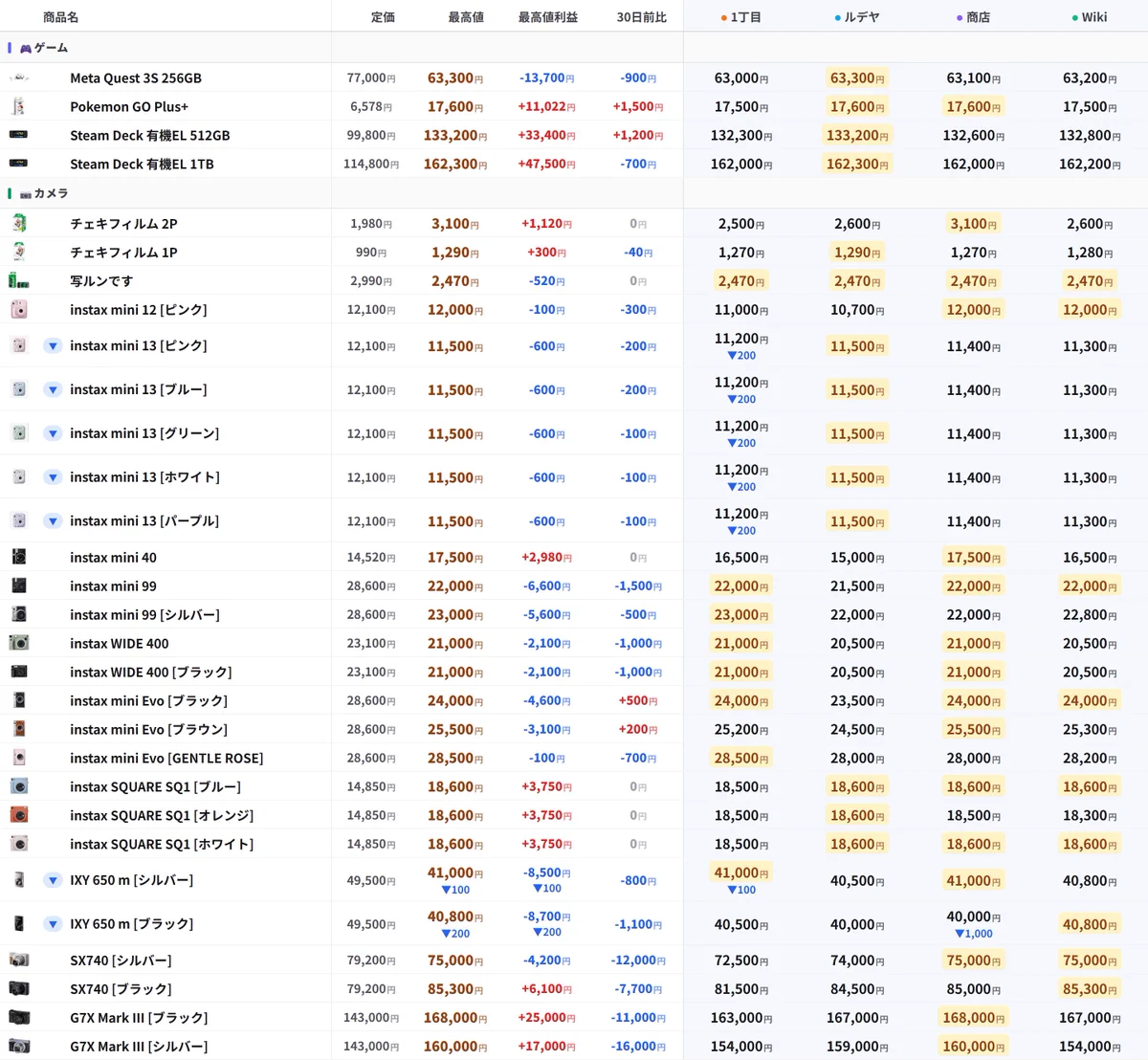Click the instax WIDE 400 [ブラック] icon
The image size is (1148, 1060).
(x=19, y=672)
